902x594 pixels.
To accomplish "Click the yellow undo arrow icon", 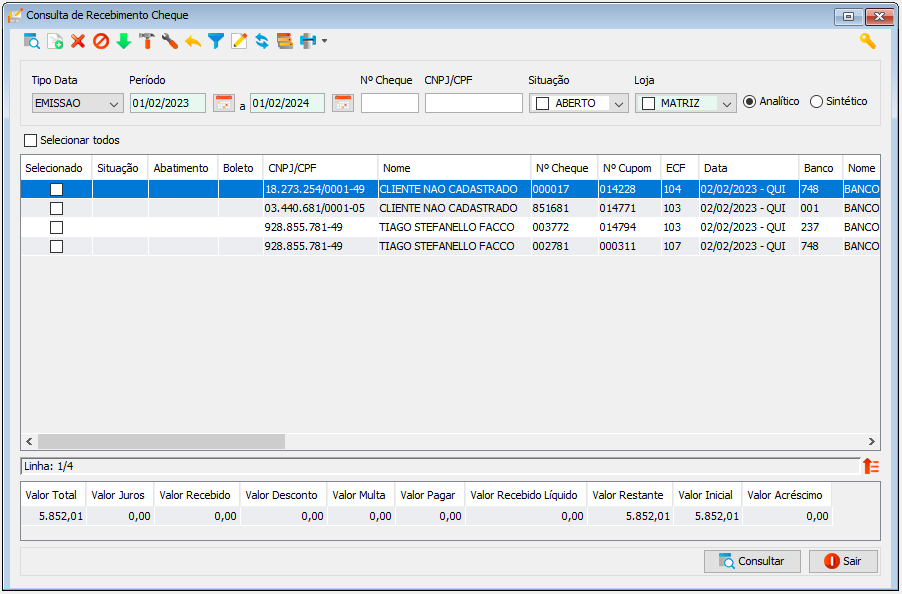I will click(193, 41).
